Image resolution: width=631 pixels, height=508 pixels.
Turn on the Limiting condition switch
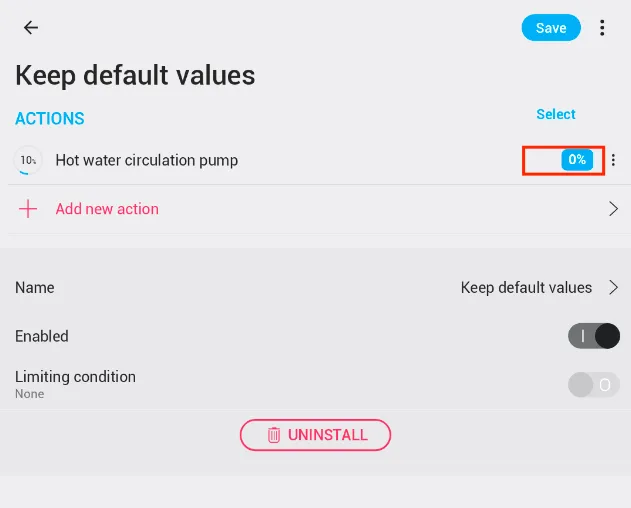coord(594,385)
